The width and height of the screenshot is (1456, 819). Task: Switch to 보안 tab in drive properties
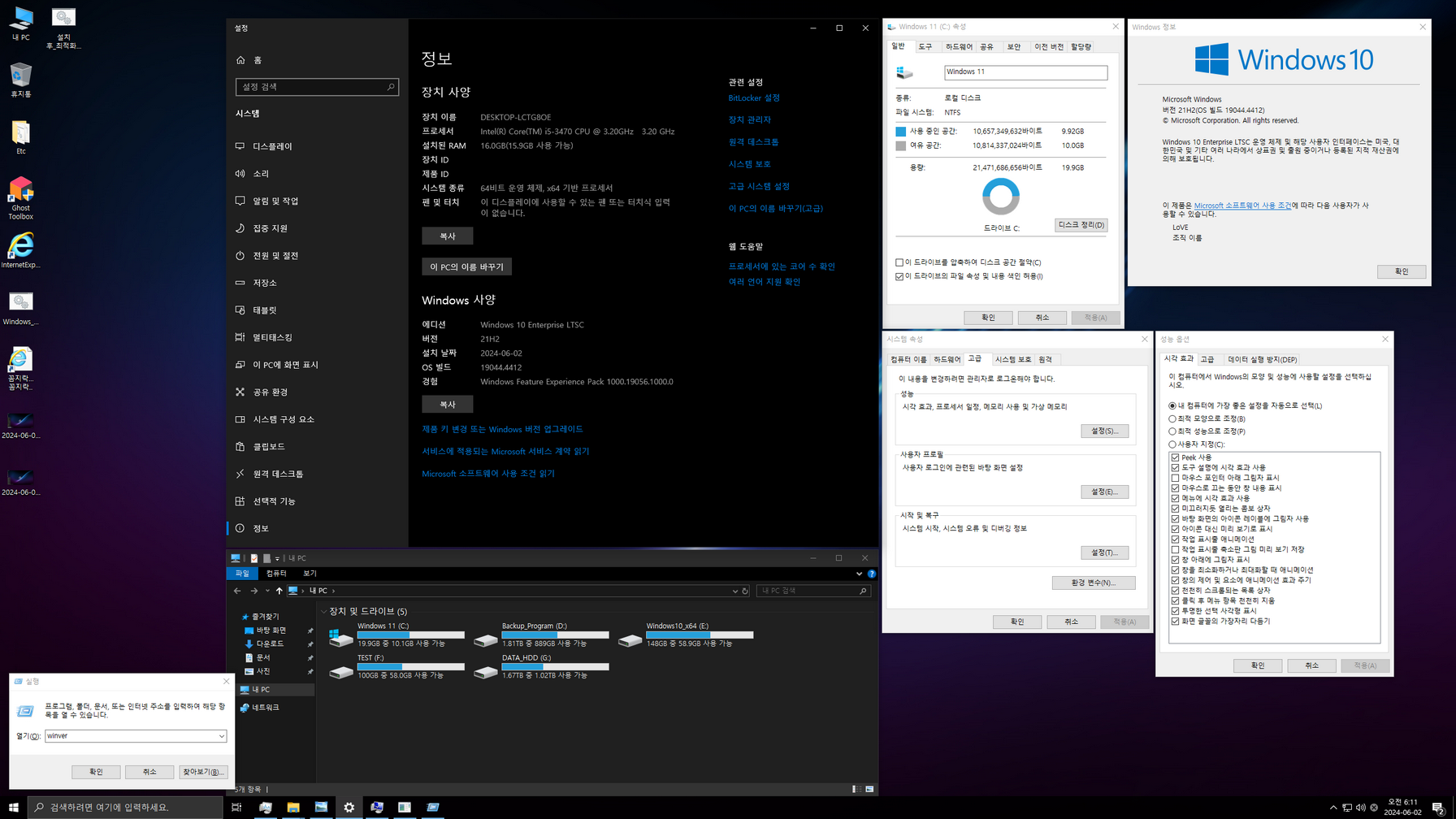[1014, 47]
